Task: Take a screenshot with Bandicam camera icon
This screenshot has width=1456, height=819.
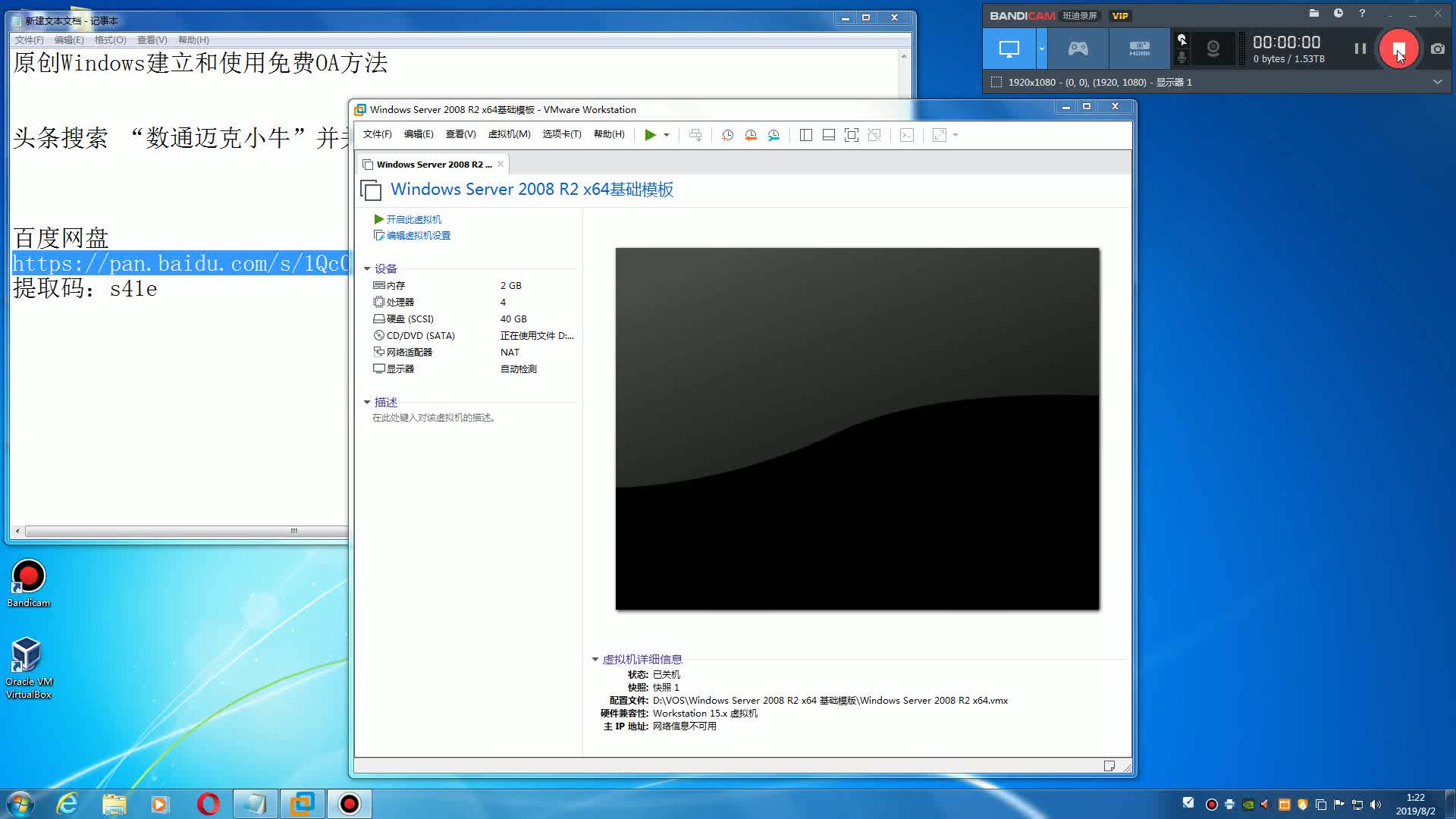Action: click(x=1438, y=49)
